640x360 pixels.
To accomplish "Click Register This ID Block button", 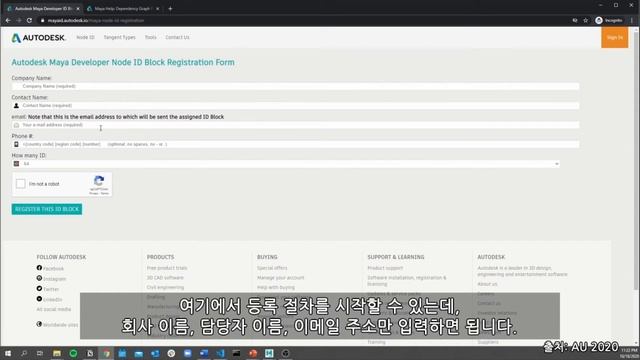I will [47, 209].
